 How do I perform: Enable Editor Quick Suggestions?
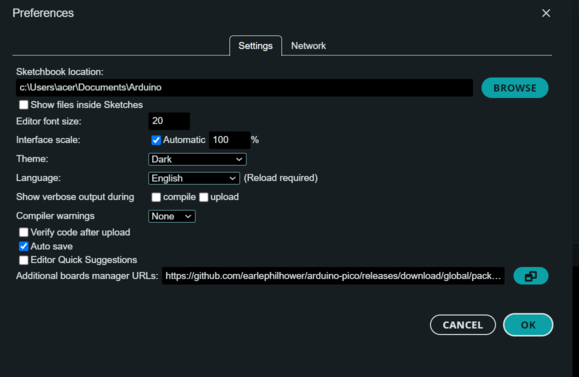click(24, 260)
